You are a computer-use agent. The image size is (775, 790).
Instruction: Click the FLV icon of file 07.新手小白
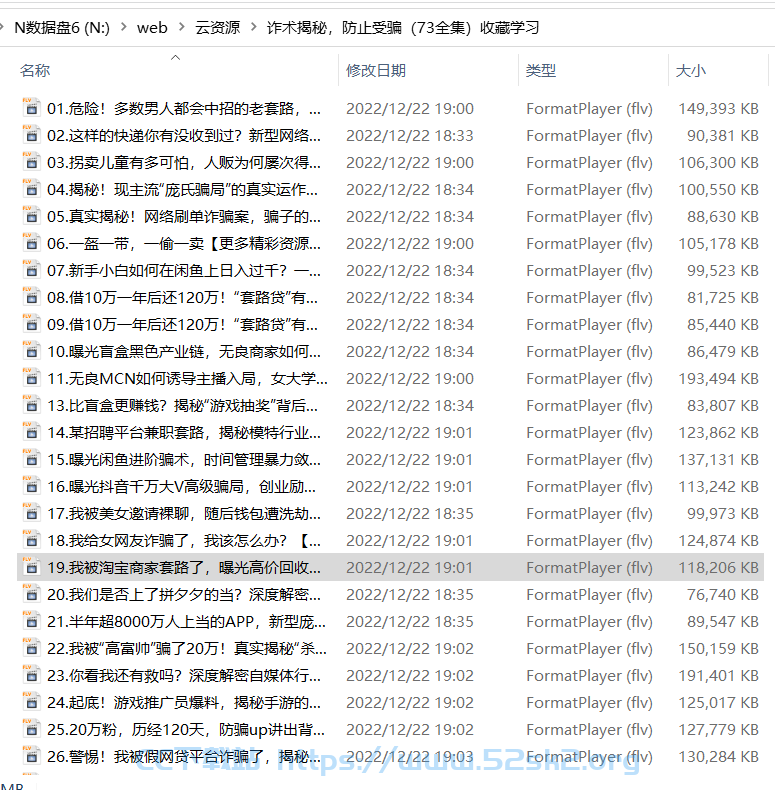[31, 270]
